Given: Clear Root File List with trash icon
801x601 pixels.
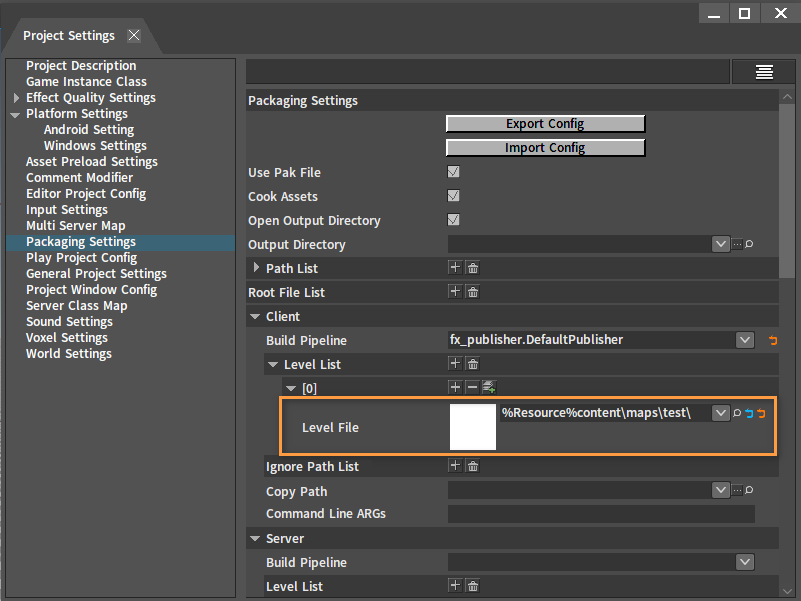Looking at the screenshot, I should coord(473,292).
